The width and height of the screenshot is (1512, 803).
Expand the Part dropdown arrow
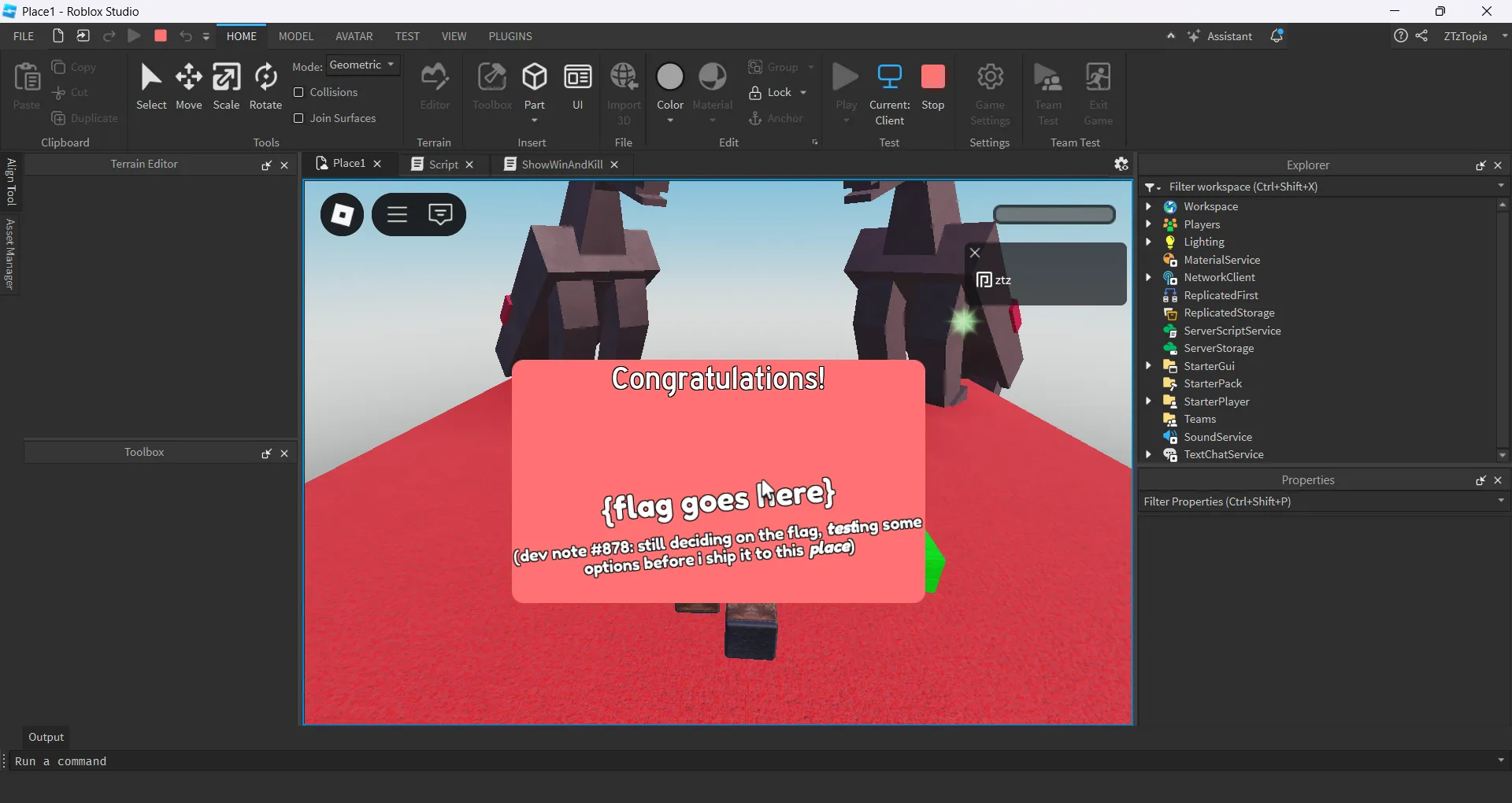pos(535,120)
